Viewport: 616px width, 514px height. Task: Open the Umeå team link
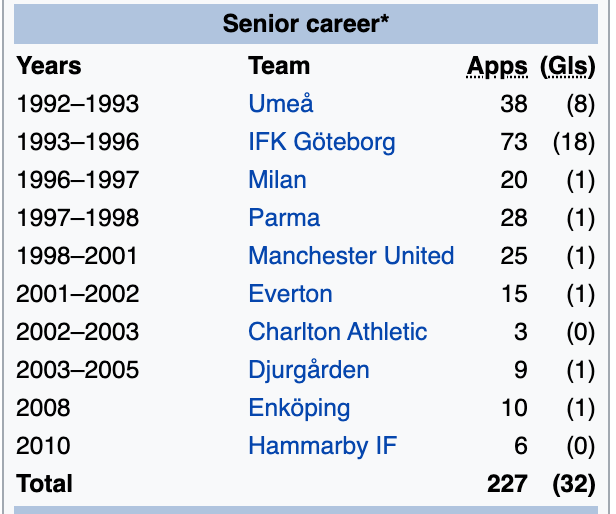tap(281, 104)
